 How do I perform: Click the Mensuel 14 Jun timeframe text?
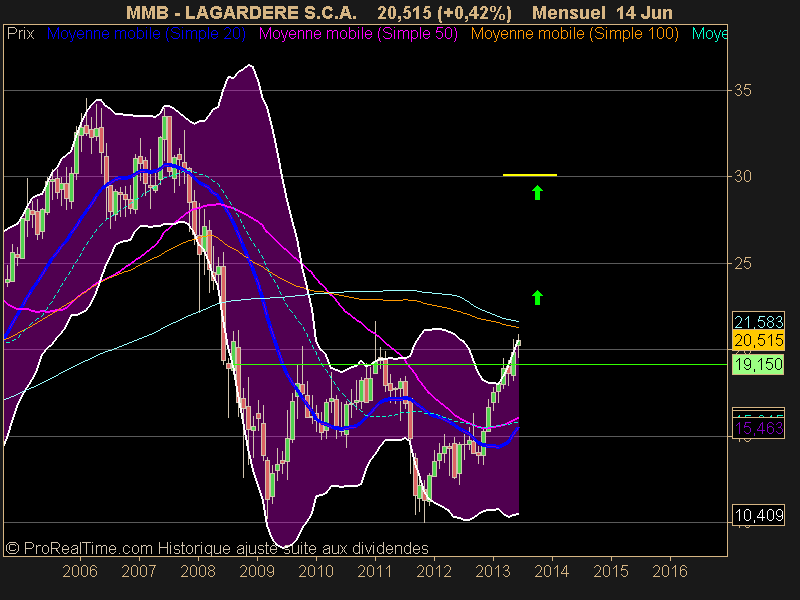602,12
